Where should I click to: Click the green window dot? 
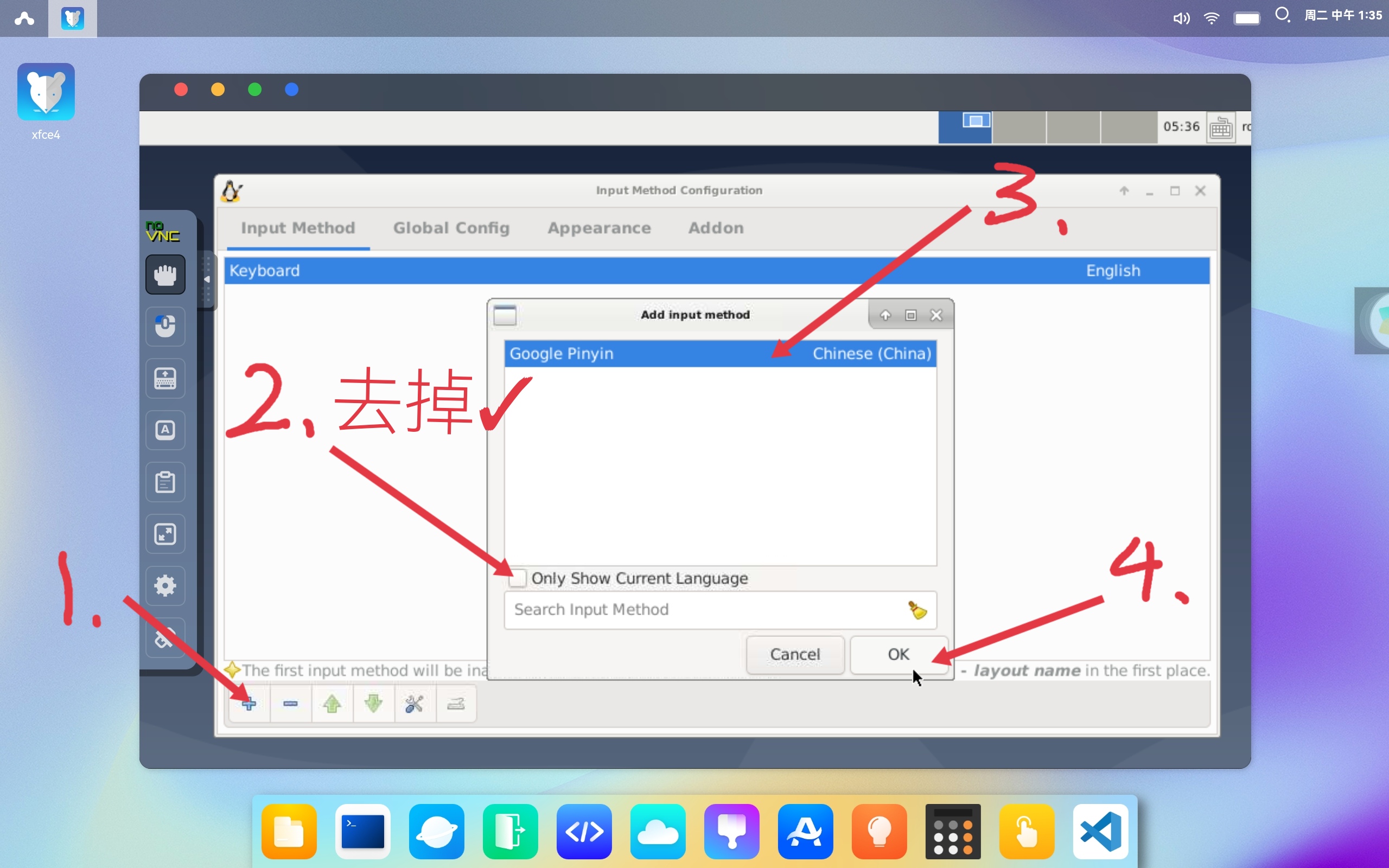tap(255, 90)
